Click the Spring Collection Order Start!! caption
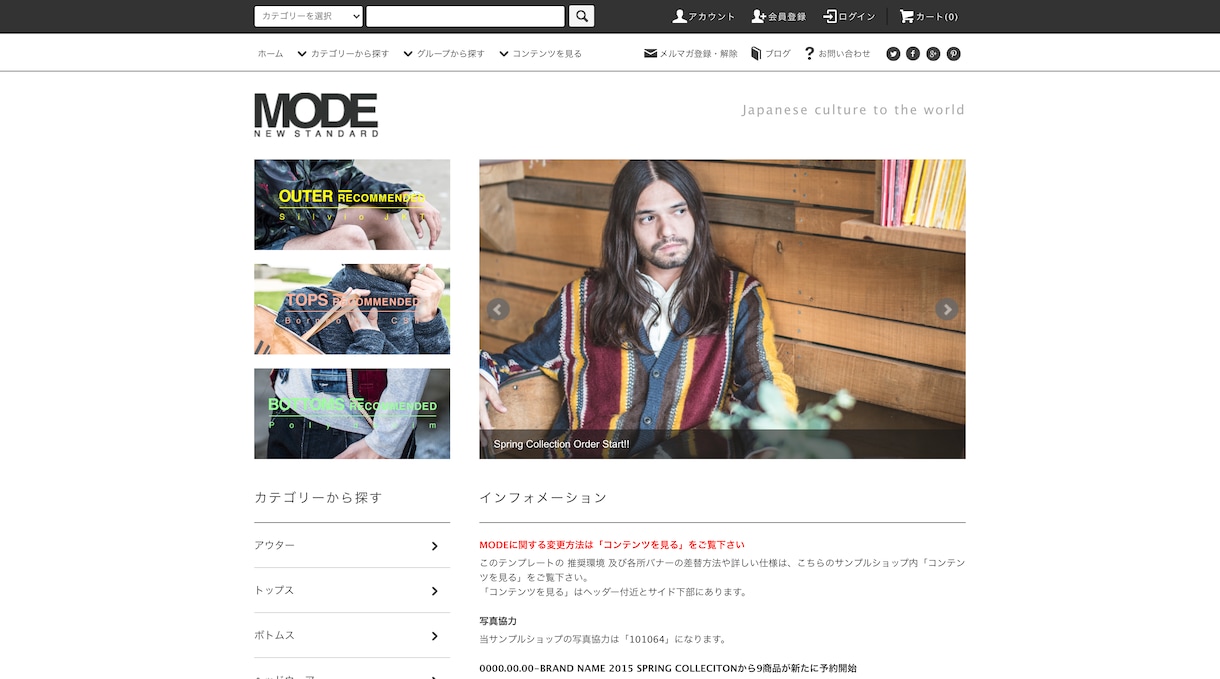1220x679 pixels. [x=561, y=444]
